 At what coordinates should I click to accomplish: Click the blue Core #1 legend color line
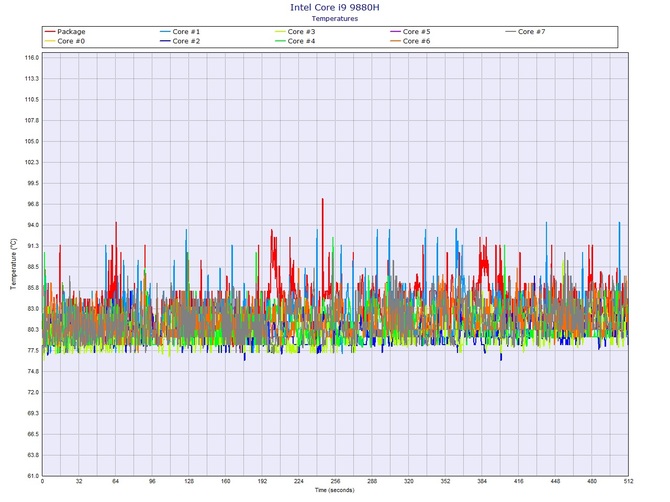[x=165, y=32]
